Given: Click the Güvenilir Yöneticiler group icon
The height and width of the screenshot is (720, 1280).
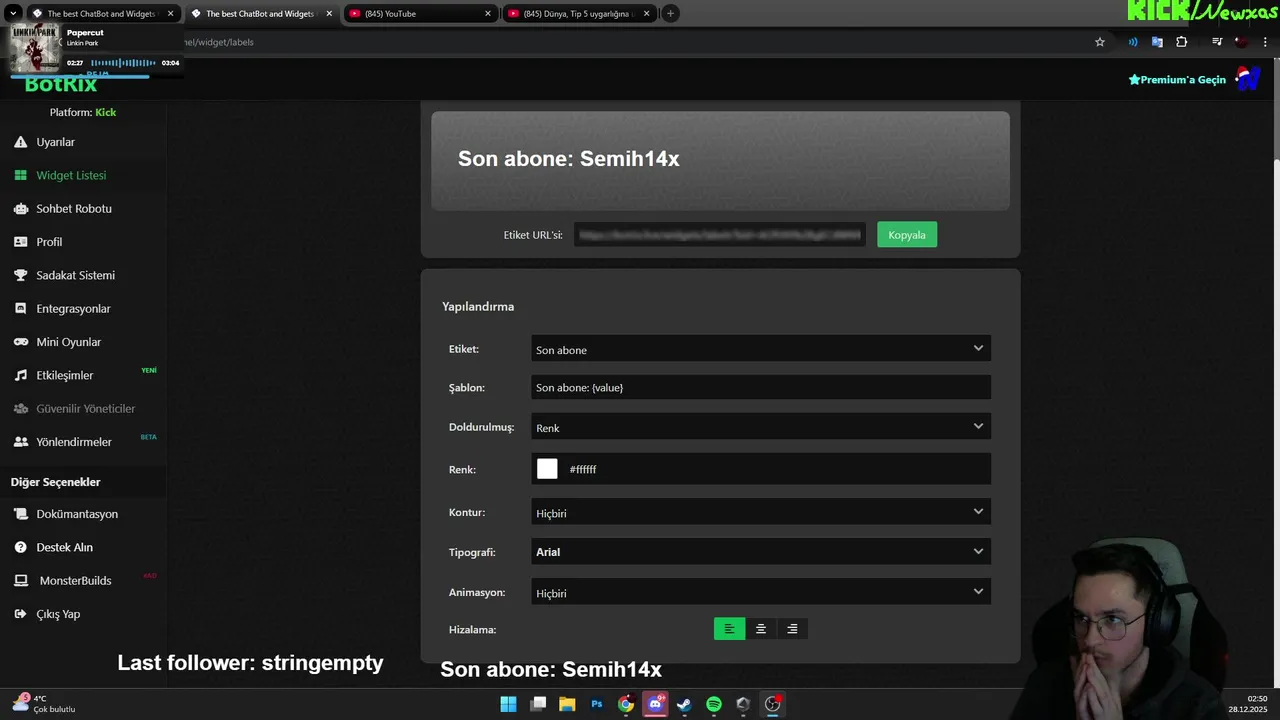Looking at the screenshot, I should click(20, 409).
